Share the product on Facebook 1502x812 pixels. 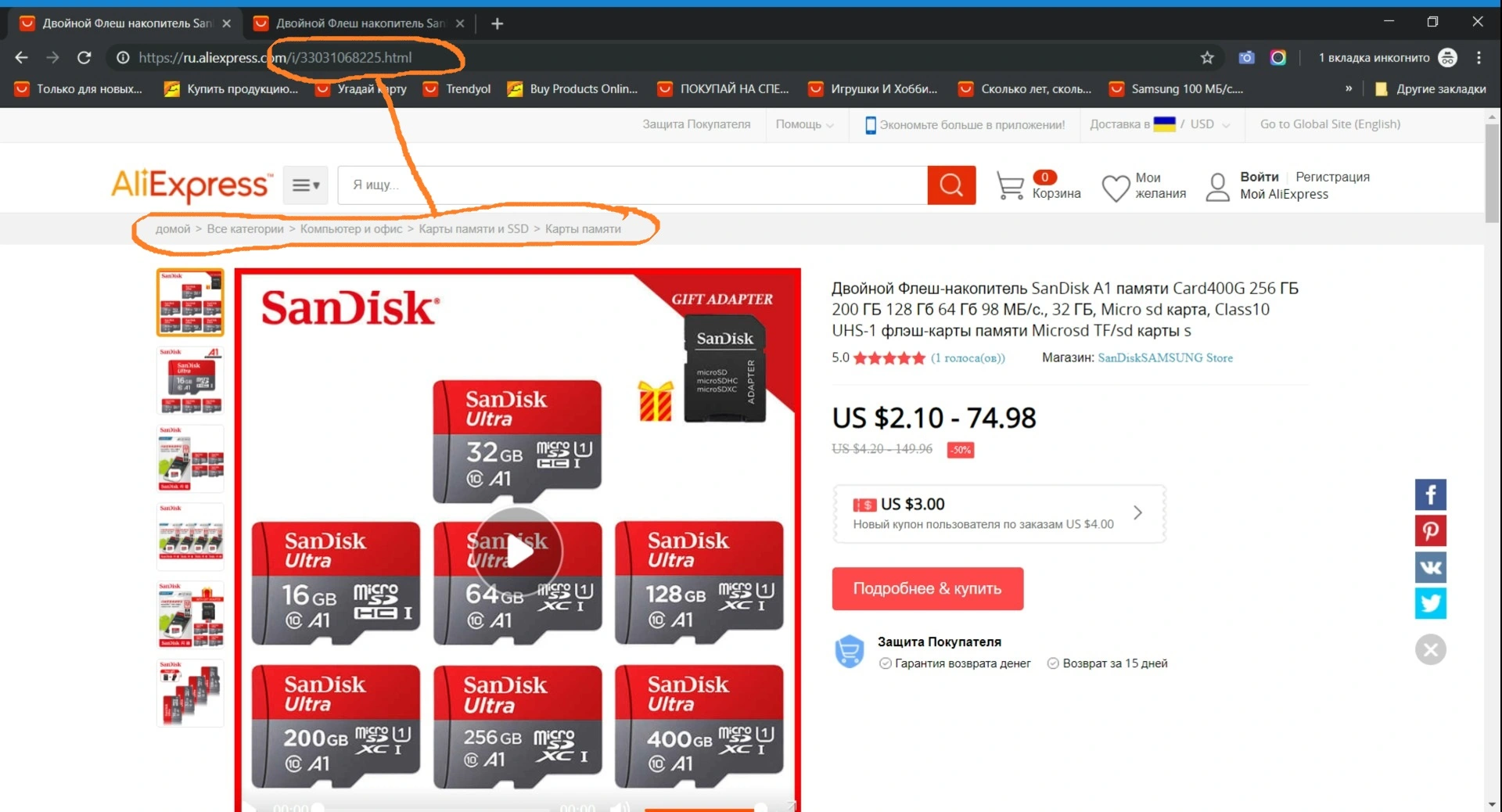point(1431,494)
